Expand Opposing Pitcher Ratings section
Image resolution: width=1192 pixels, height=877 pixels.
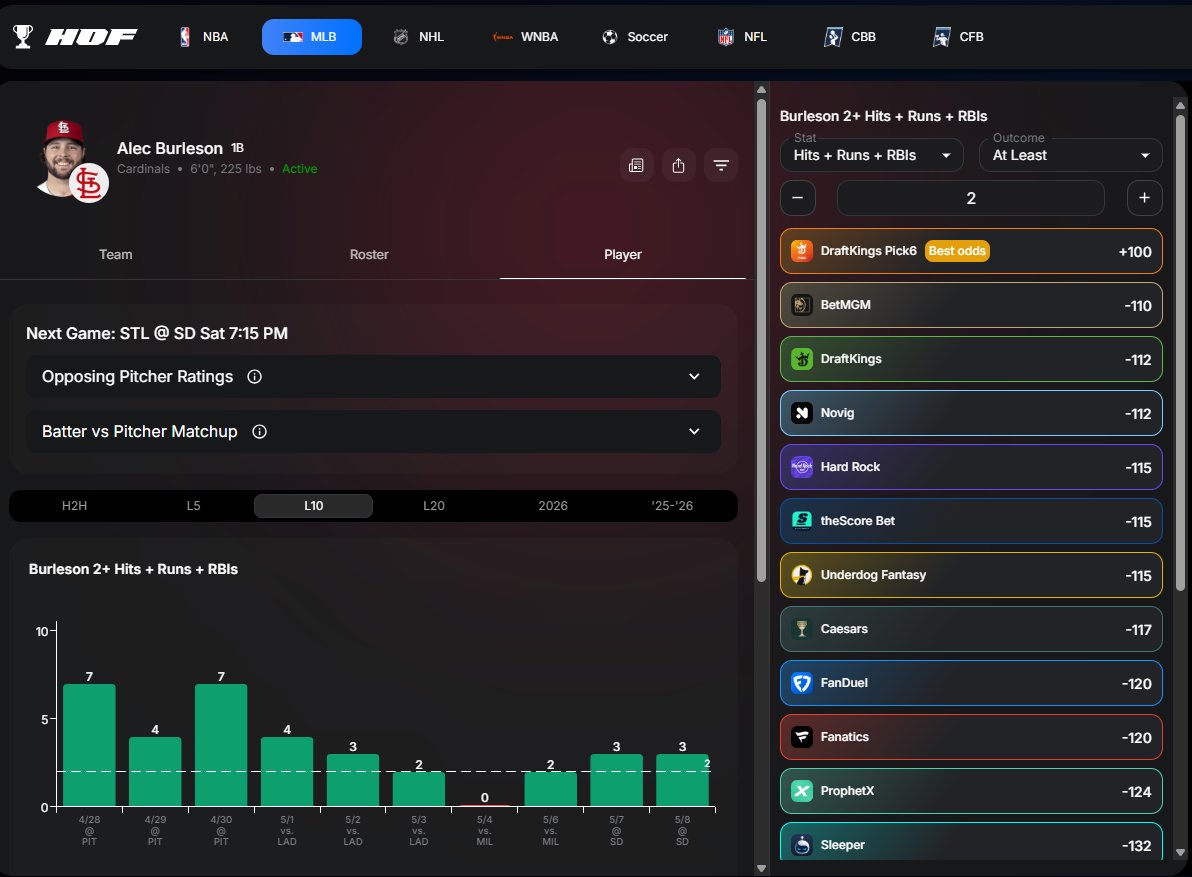(x=373, y=377)
